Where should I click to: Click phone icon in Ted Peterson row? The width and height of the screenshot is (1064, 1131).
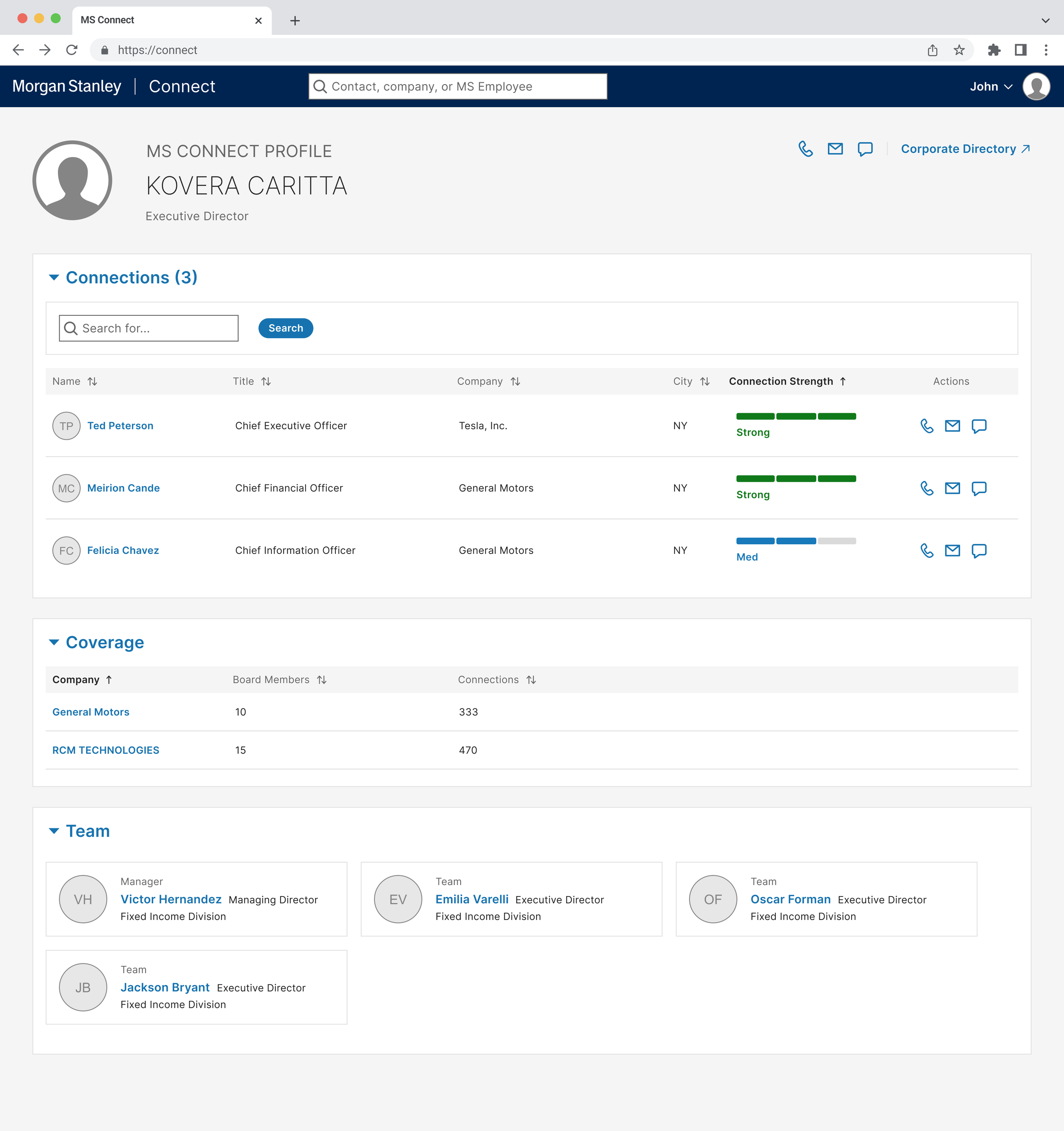(927, 426)
